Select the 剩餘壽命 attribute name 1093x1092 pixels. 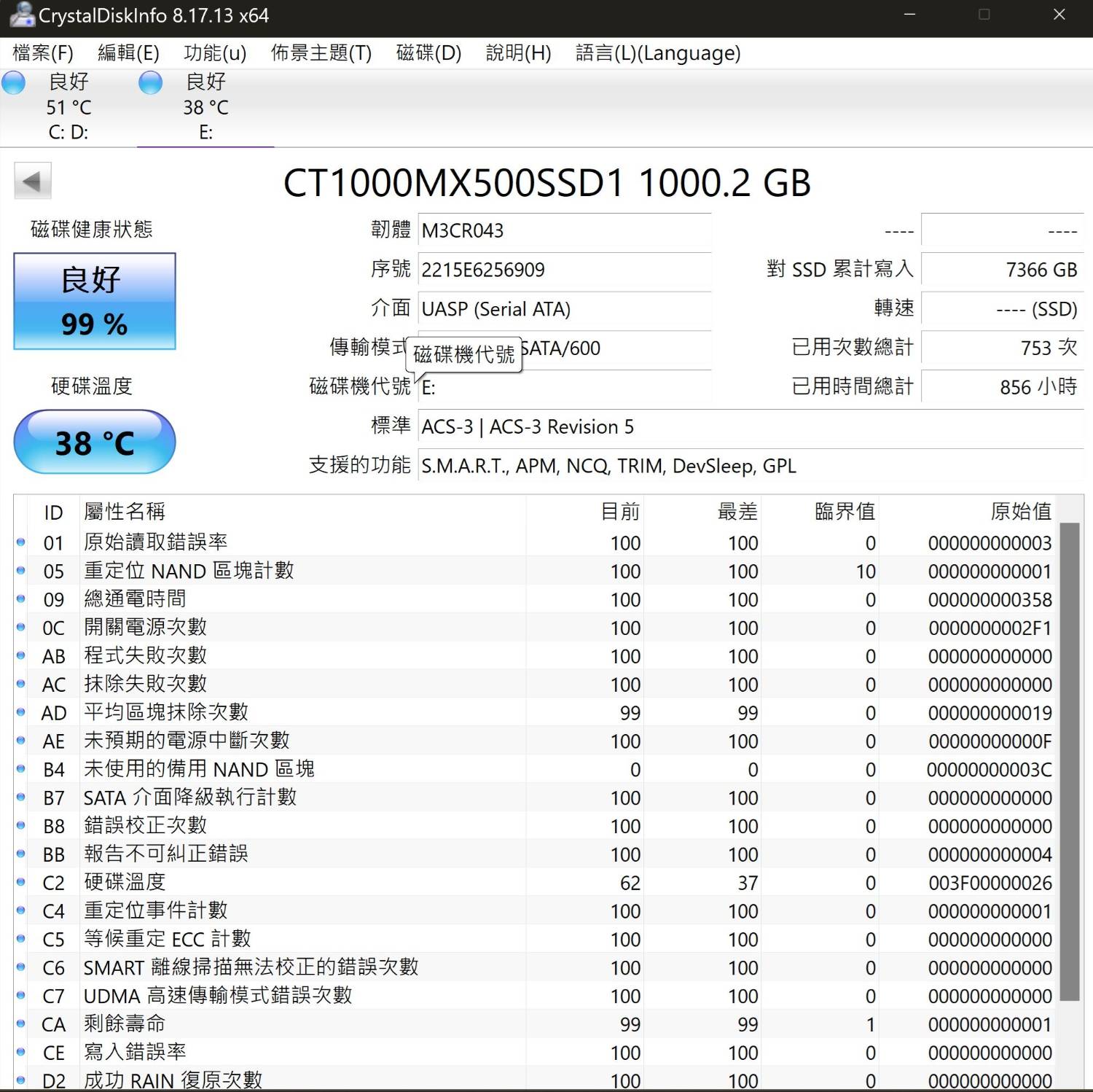pos(125,1023)
